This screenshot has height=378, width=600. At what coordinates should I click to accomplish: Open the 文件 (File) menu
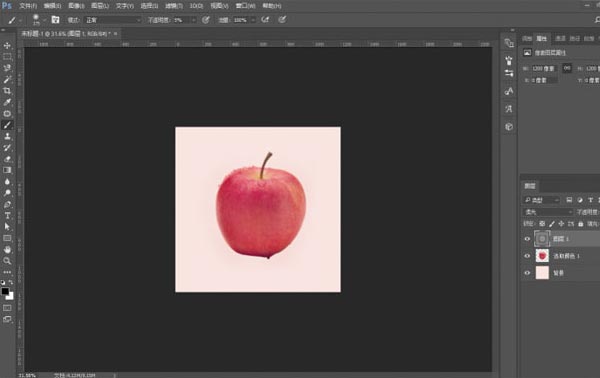pos(28,6)
